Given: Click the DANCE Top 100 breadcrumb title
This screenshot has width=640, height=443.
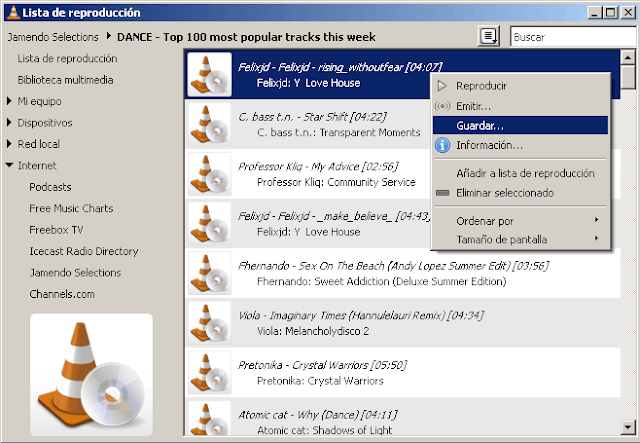Looking at the screenshot, I should [x=246, y=37].
